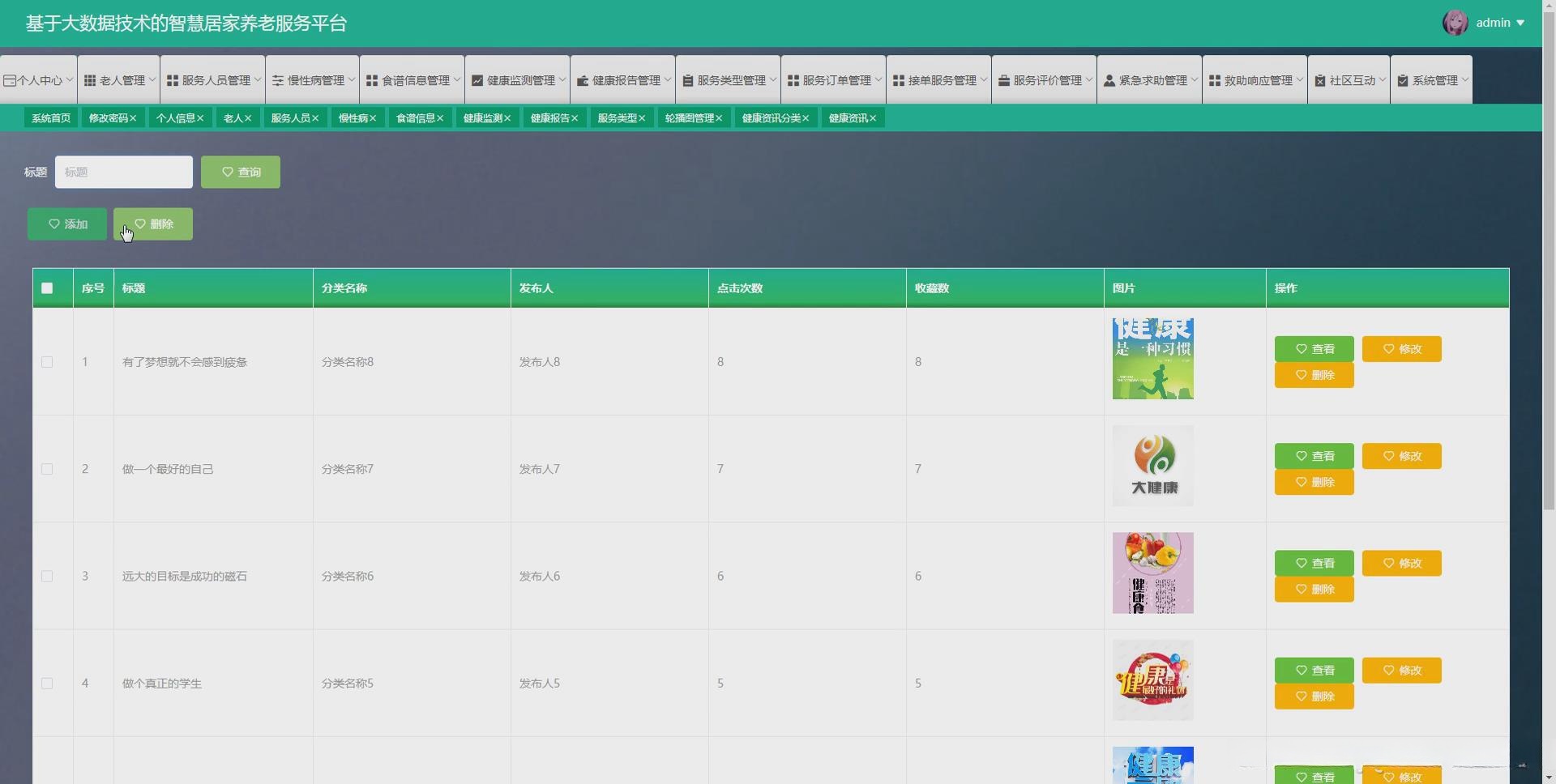Click the icon beside 健康报告管理
The width and height of the screenshot is (1556, 784).
coord(583,80)
